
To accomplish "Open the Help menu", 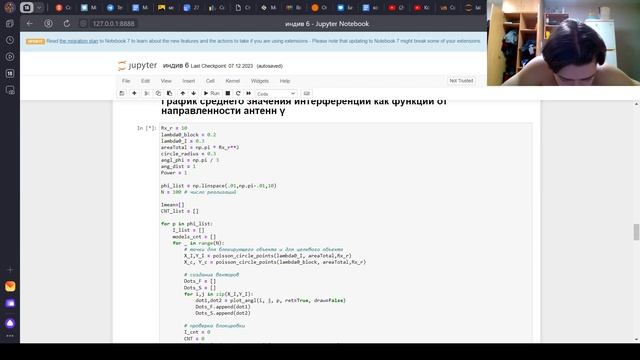I will [x=284, y=81].
